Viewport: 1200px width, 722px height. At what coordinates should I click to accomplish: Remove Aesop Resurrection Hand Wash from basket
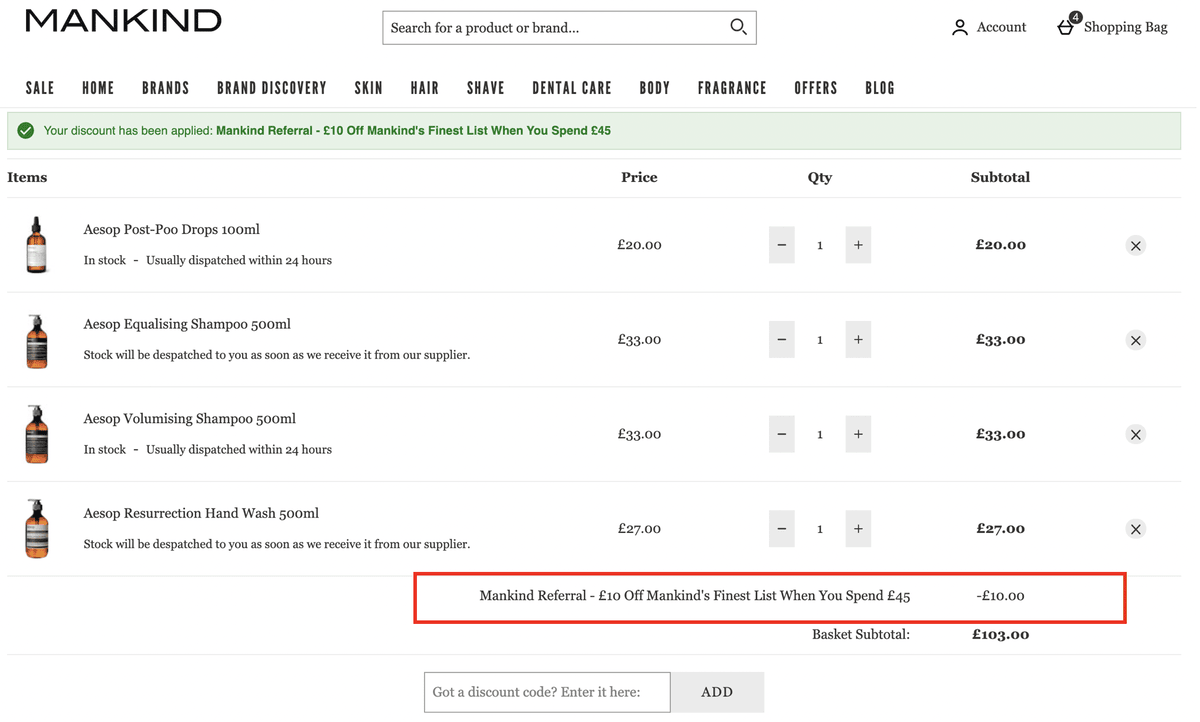pyautogui.click(x=1135, y=529)
